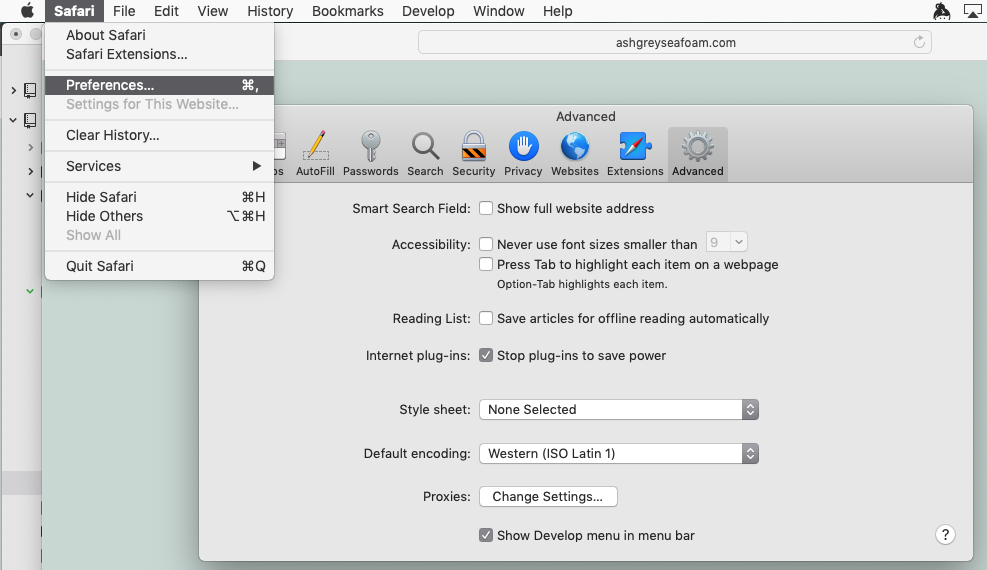Screen dimensions: 987x570
Task: Click the AirPlay display icon in menu bar
Action: click(x=973, y=11)
